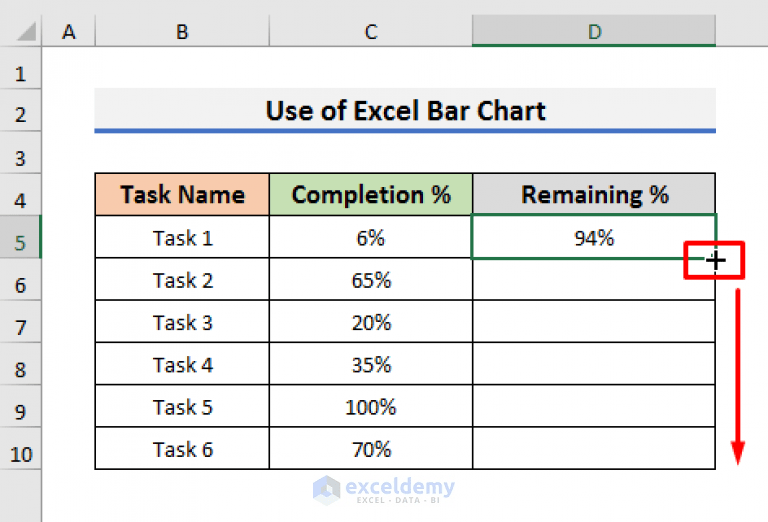768x522 pixels.
Task: Select the 6% completion cell
Action: click(371, 237)
